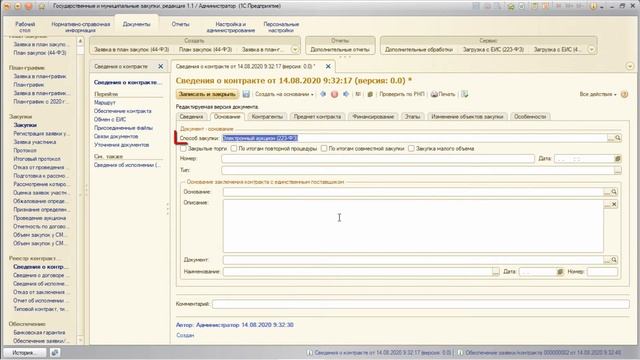Screen dimensions: 640x360
Task: Click Дополнительные обработки link
Action: [419, 49]
